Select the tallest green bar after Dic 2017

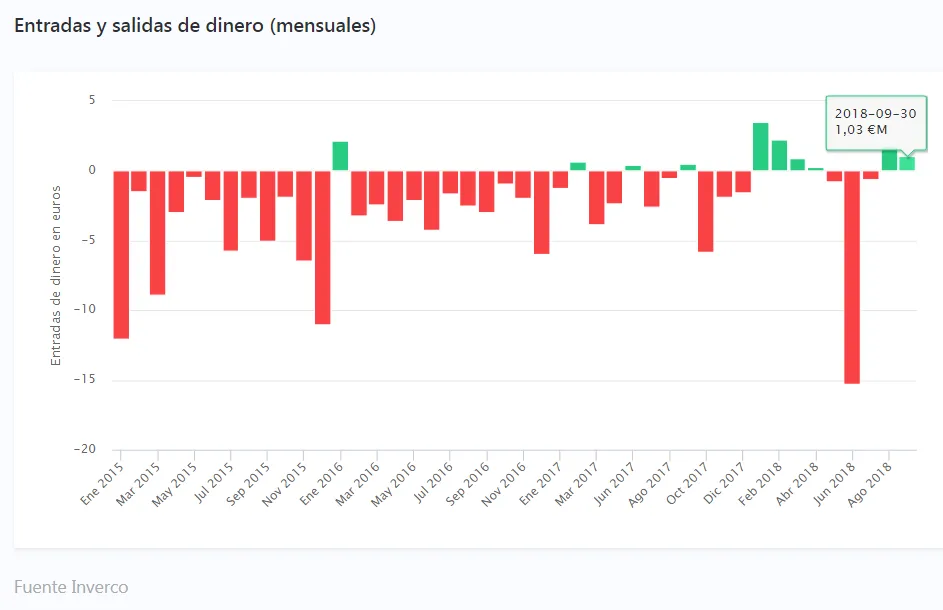click(x=761, y=146)
